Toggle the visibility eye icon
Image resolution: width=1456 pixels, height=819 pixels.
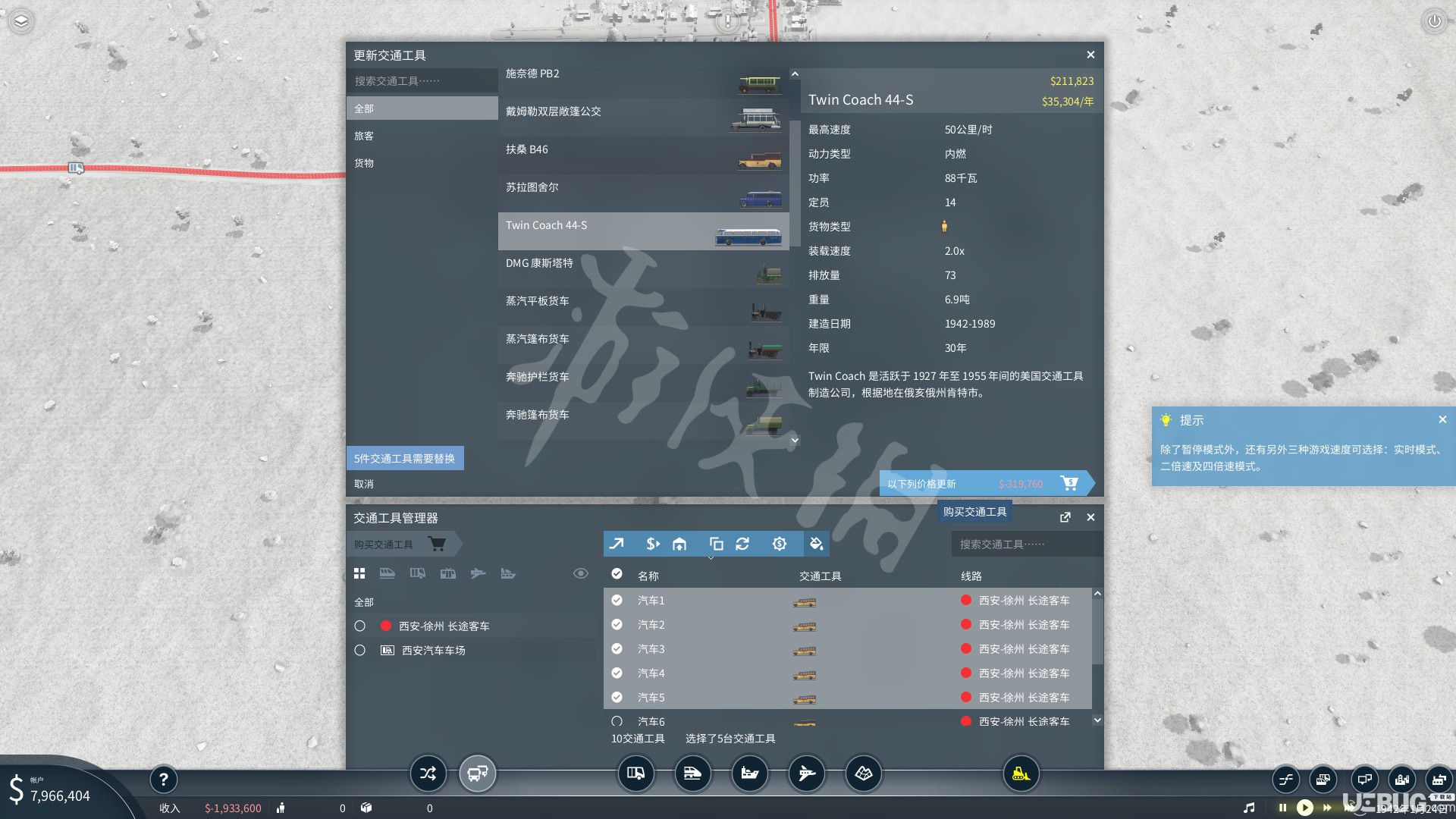581,573
